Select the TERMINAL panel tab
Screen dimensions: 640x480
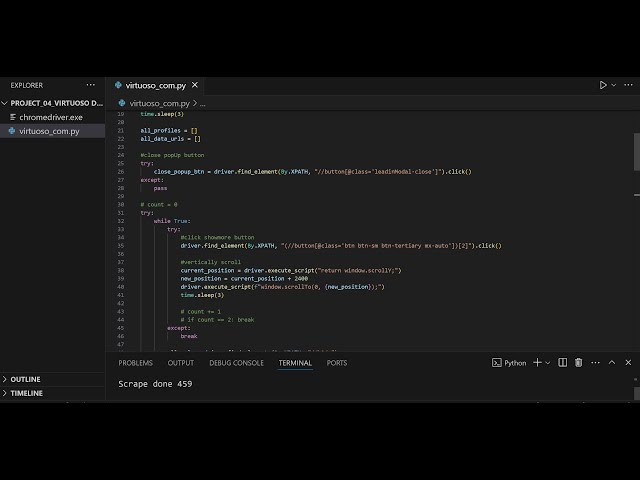click(x=295, y=363)
